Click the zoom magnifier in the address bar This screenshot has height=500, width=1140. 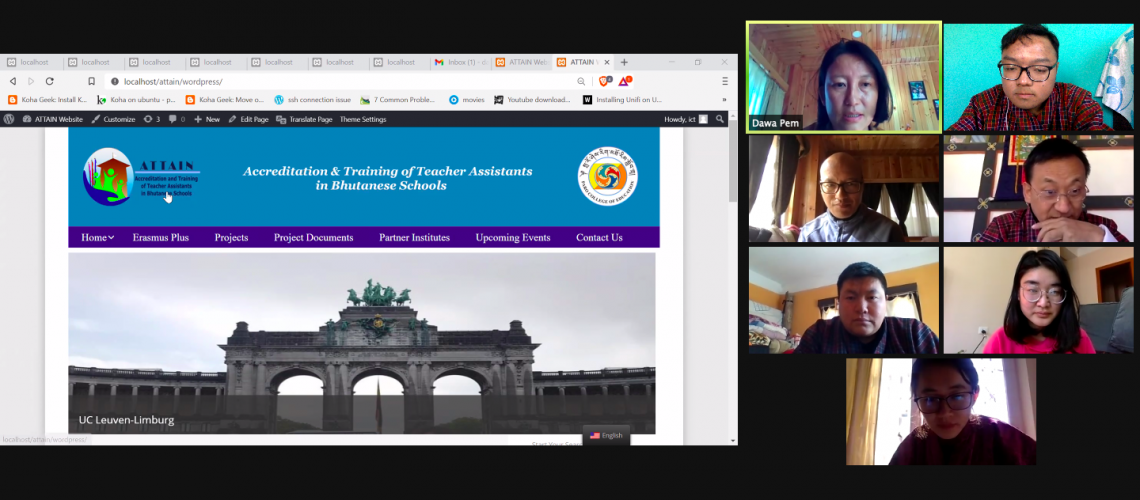(581, 81)
